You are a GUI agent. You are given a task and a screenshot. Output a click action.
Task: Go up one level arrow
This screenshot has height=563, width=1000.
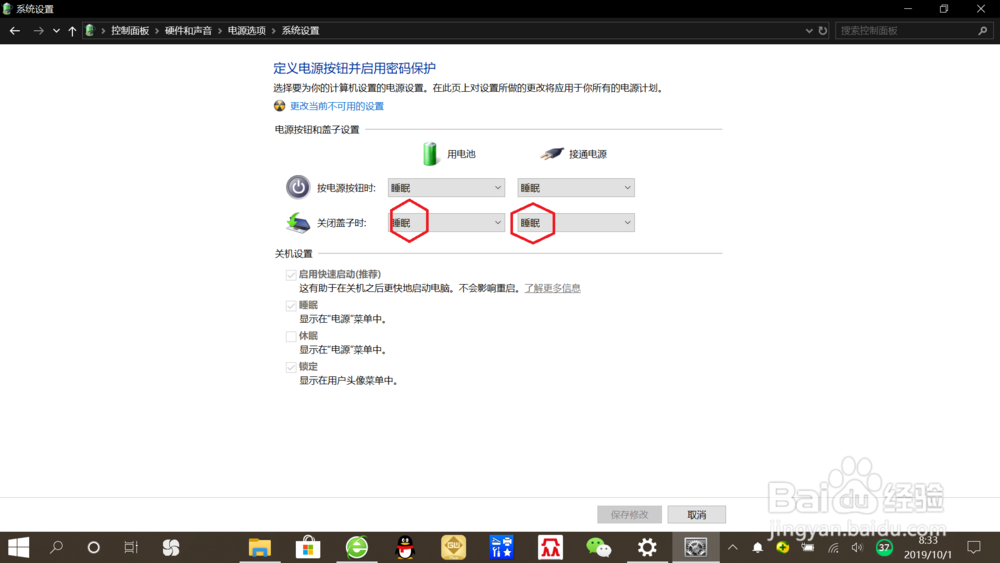pyautogui.click(x=72, y=31)
